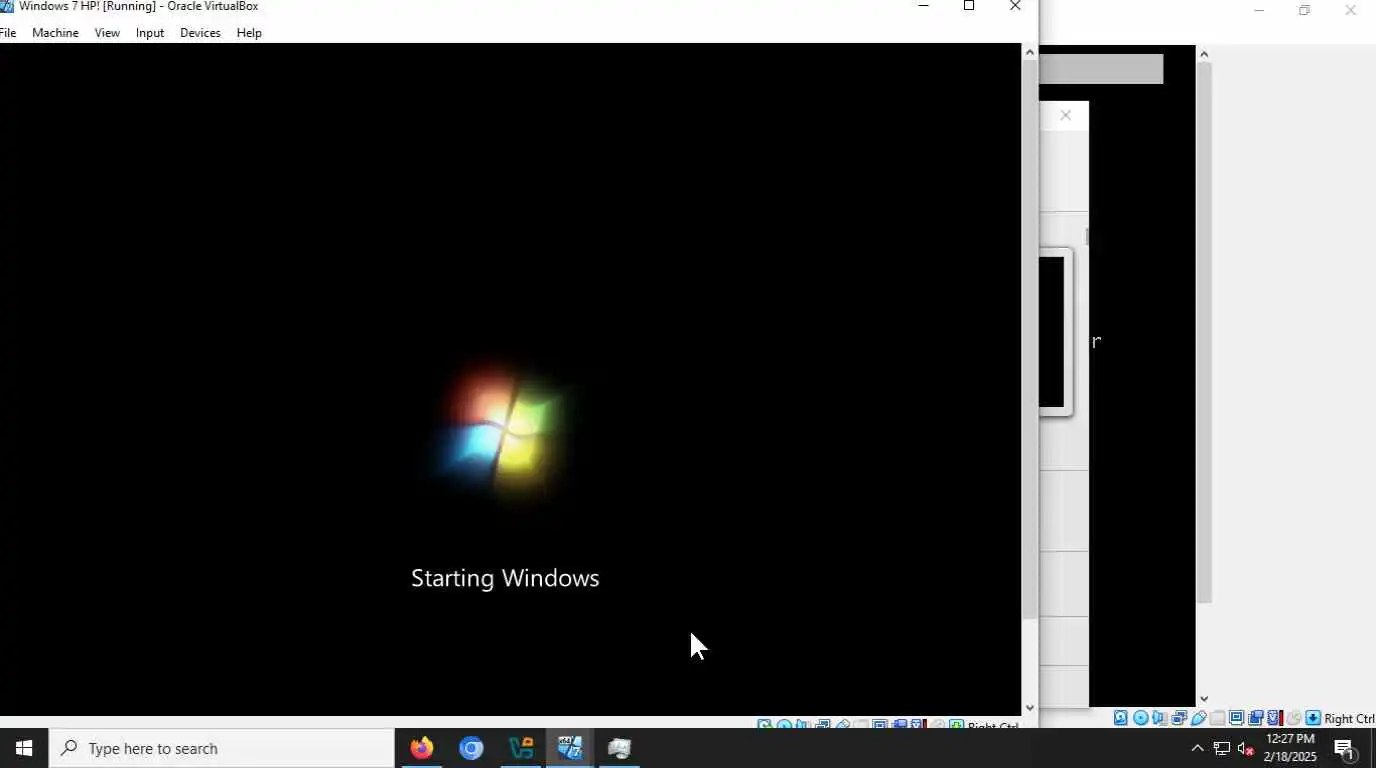Click recording indicator in background VM status bar
1376x768 pixels.
coord(1256,718)
